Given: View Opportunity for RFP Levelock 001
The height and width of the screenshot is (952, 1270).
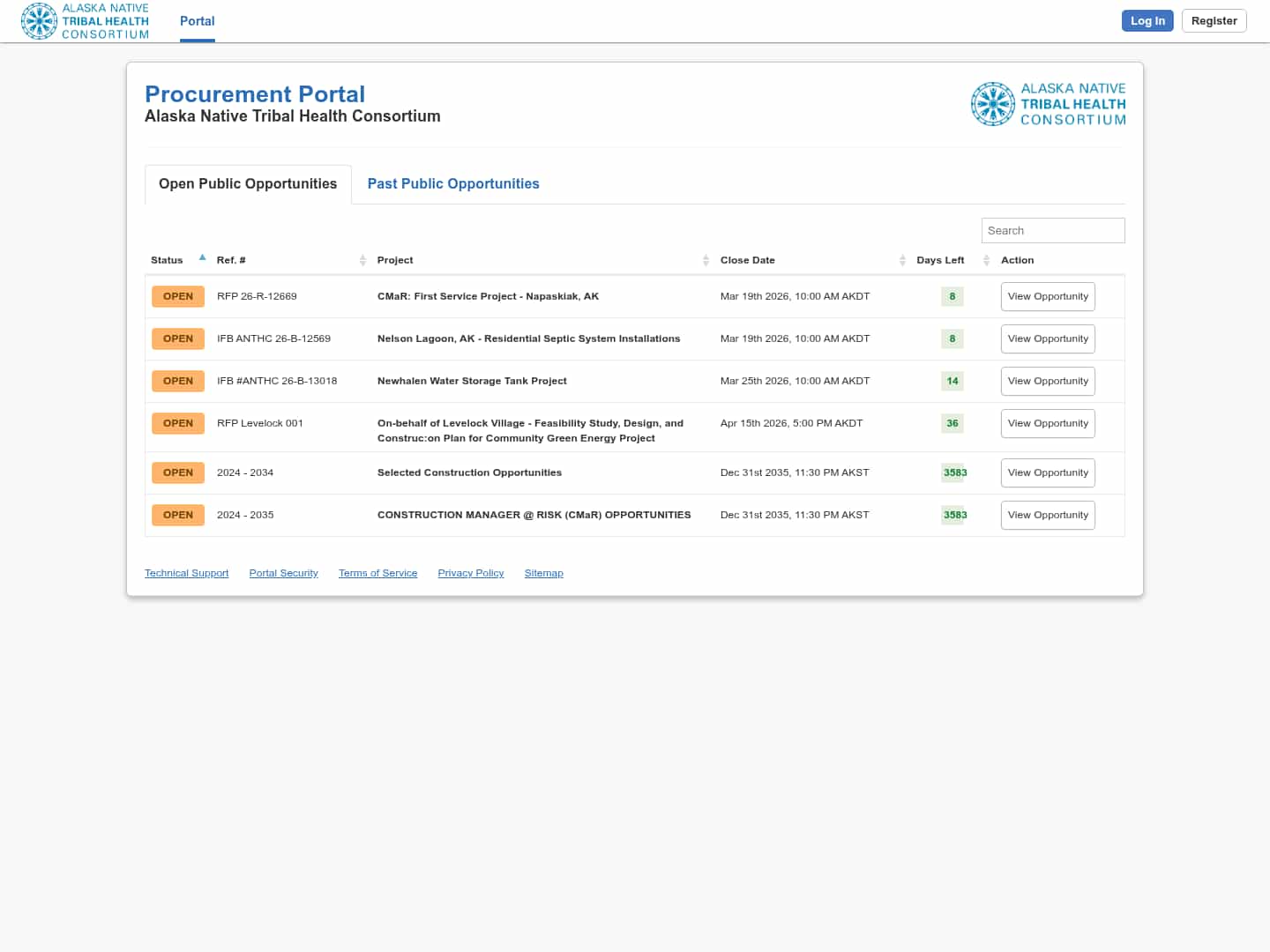Looking at the screenshot, I should (x=1048, y=423).
